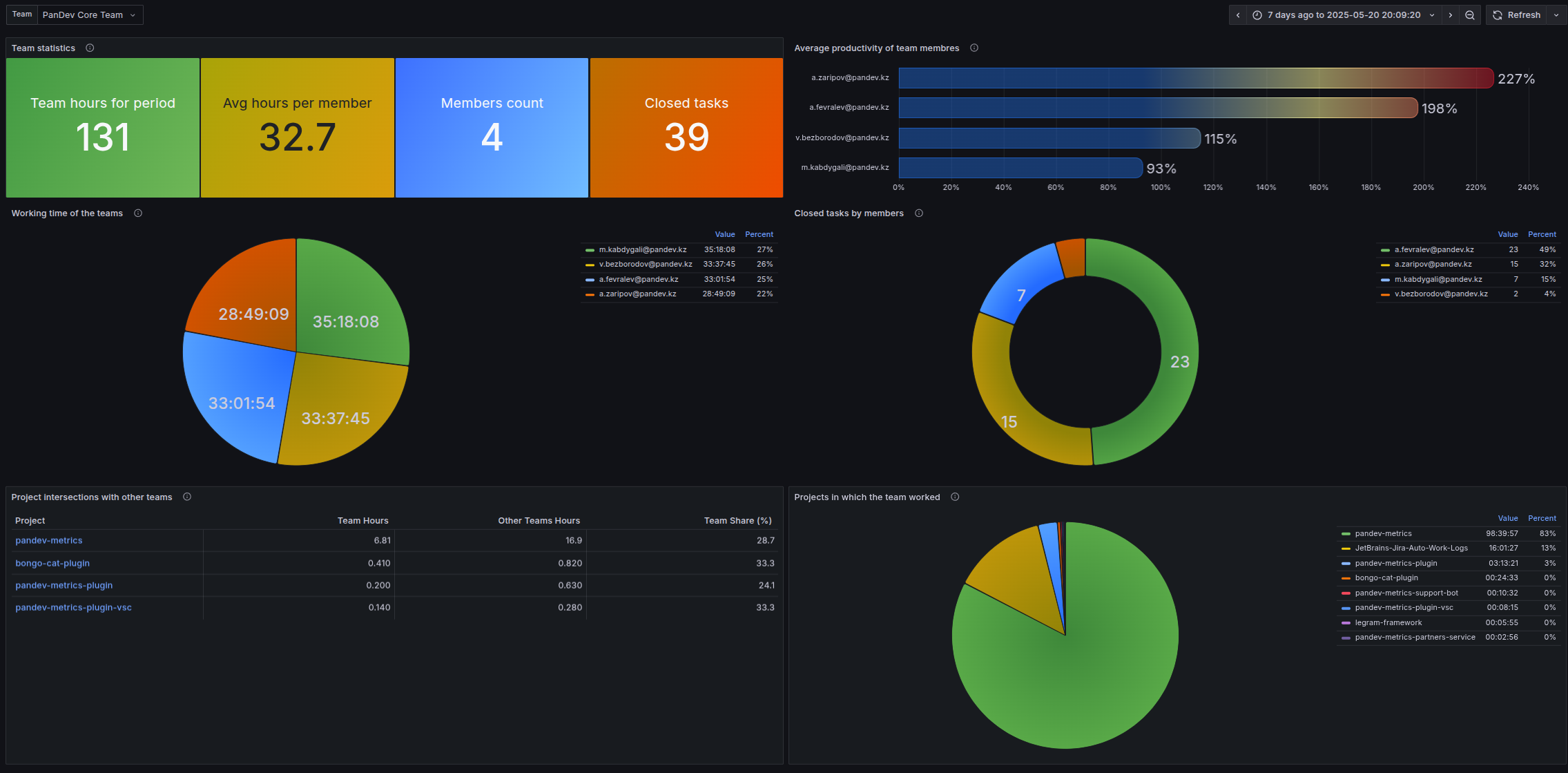Sort Projects legend by Value column

pos(1508,518)
